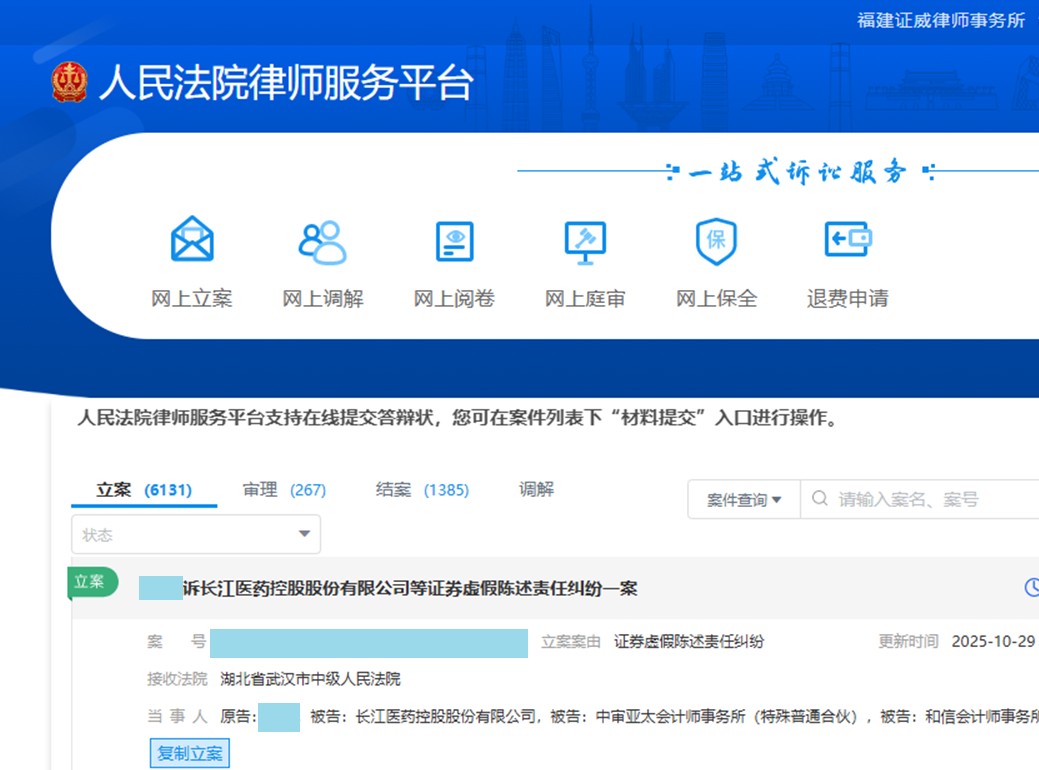Click the 网上庭审 label
Viewport: 1039px width, 770px height.
click(x=585, y=299)
